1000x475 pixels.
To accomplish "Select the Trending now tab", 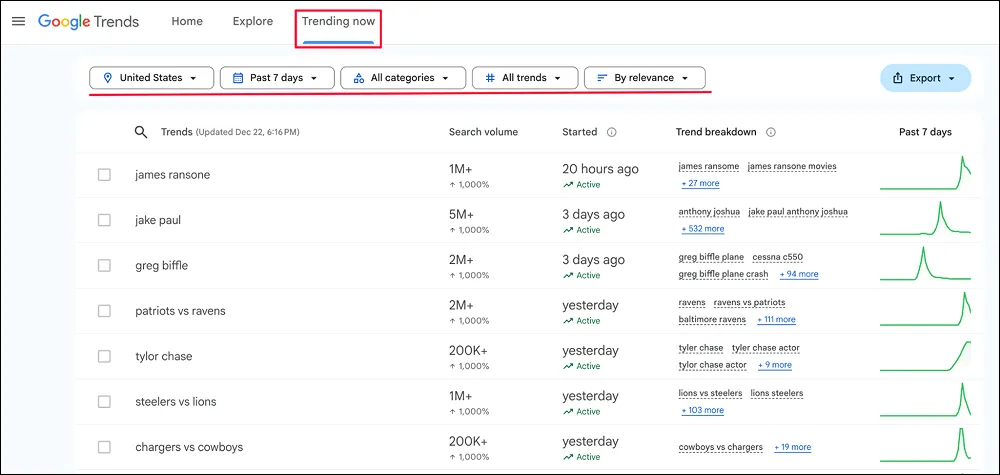I will pos(339,21).
